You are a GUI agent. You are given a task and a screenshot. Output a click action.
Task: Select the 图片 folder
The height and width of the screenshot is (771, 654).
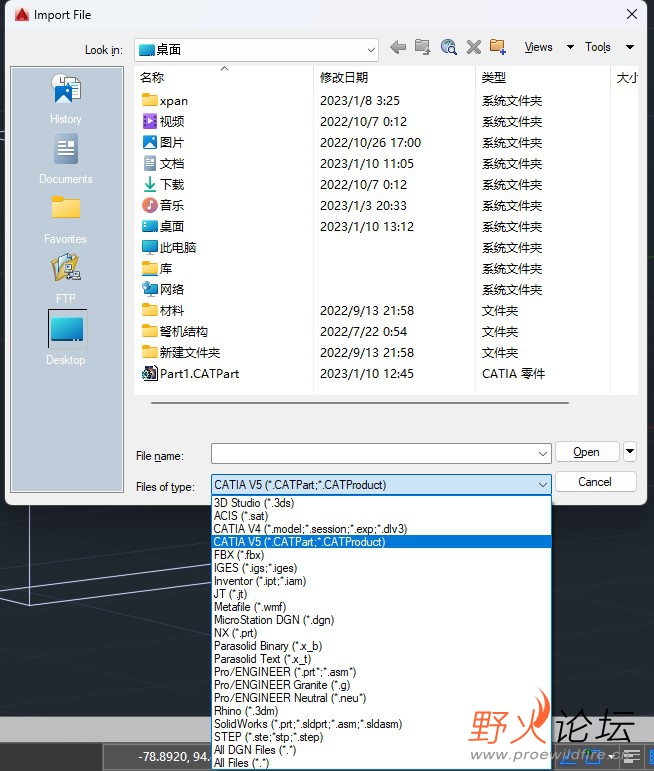163,143
